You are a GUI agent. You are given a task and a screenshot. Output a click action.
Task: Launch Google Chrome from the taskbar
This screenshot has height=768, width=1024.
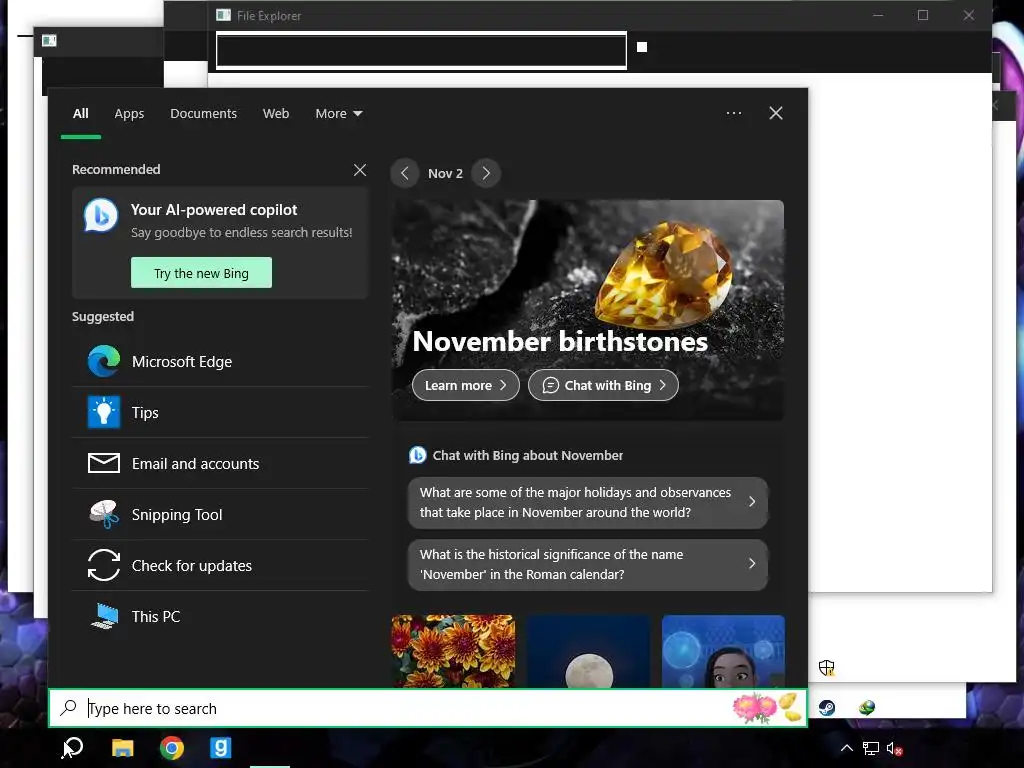(x=172, y=748)
